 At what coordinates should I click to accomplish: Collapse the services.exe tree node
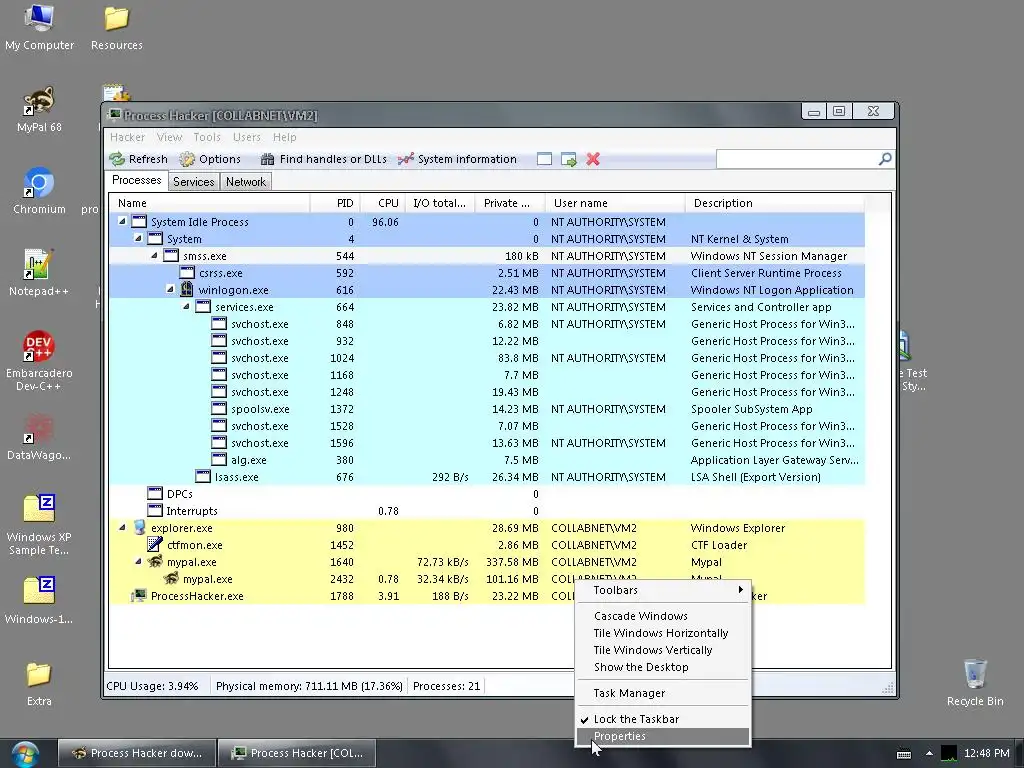tap(186, 306)
